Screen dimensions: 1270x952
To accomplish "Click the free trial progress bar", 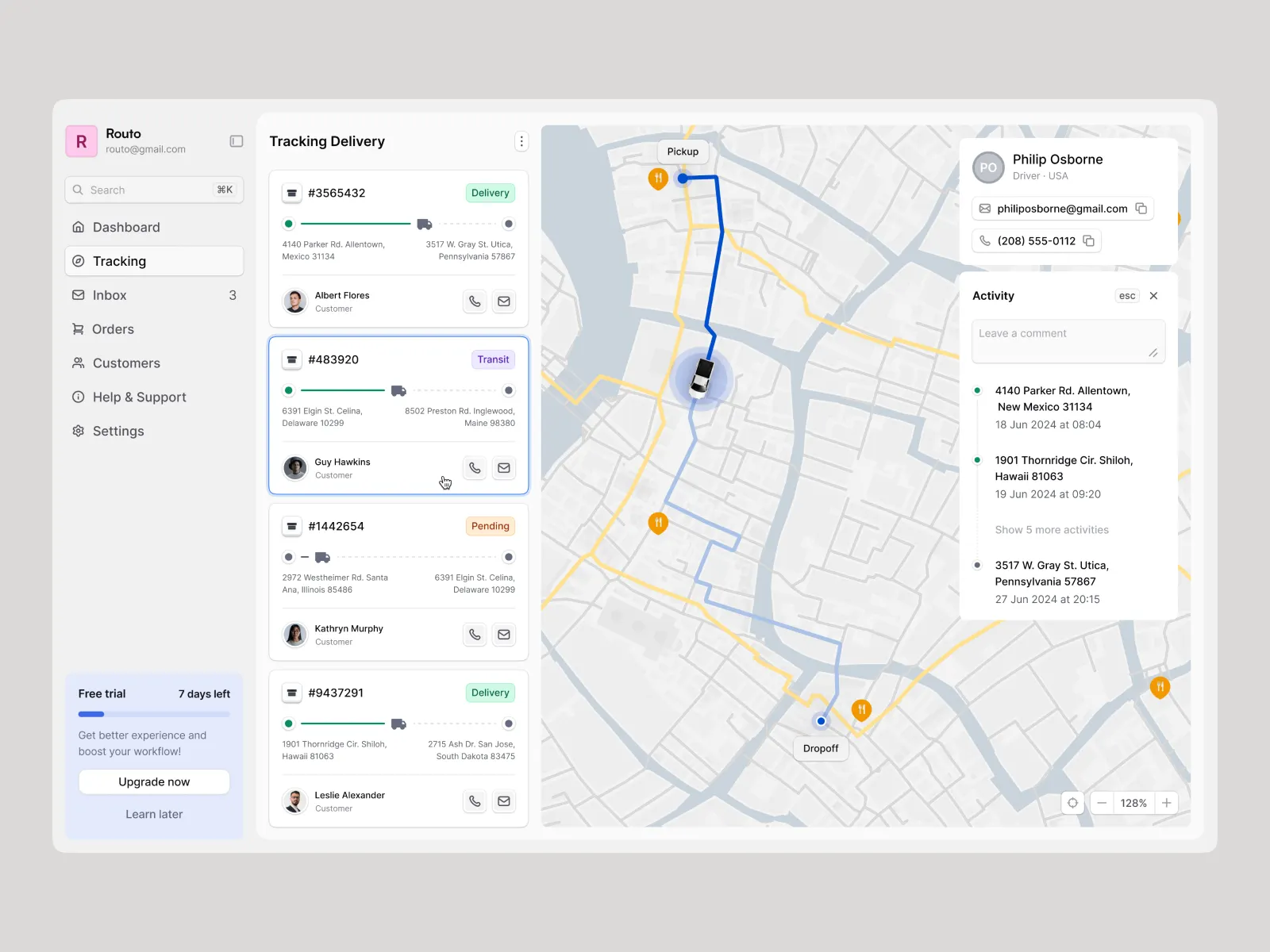I will (x=154, y=714).
